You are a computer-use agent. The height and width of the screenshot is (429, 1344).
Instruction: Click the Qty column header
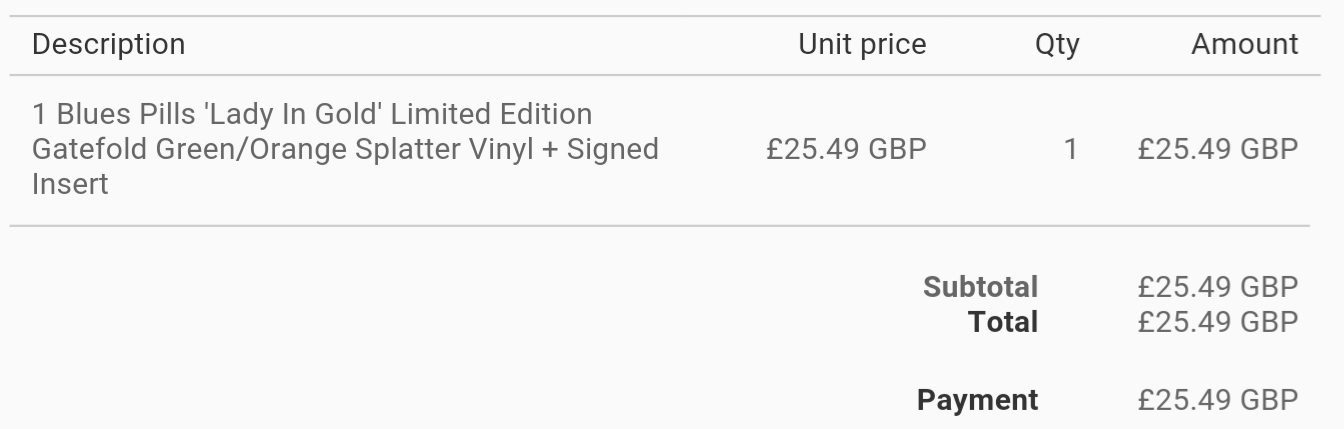click(x=1057, y=44)
